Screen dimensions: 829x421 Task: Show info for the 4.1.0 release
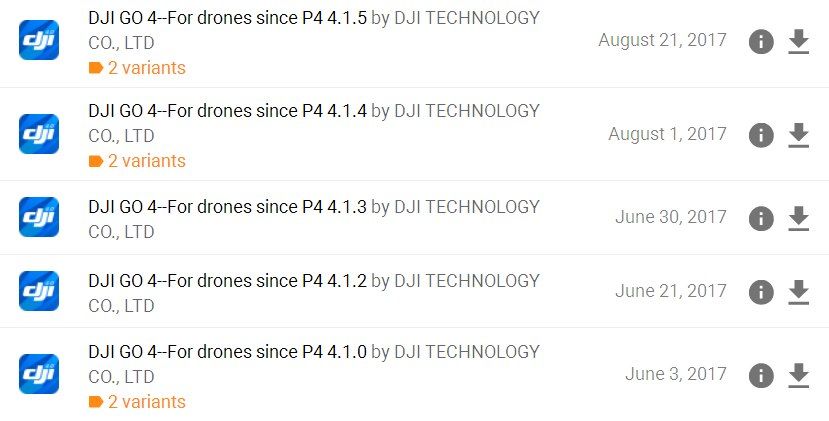[x=761, y=375]
